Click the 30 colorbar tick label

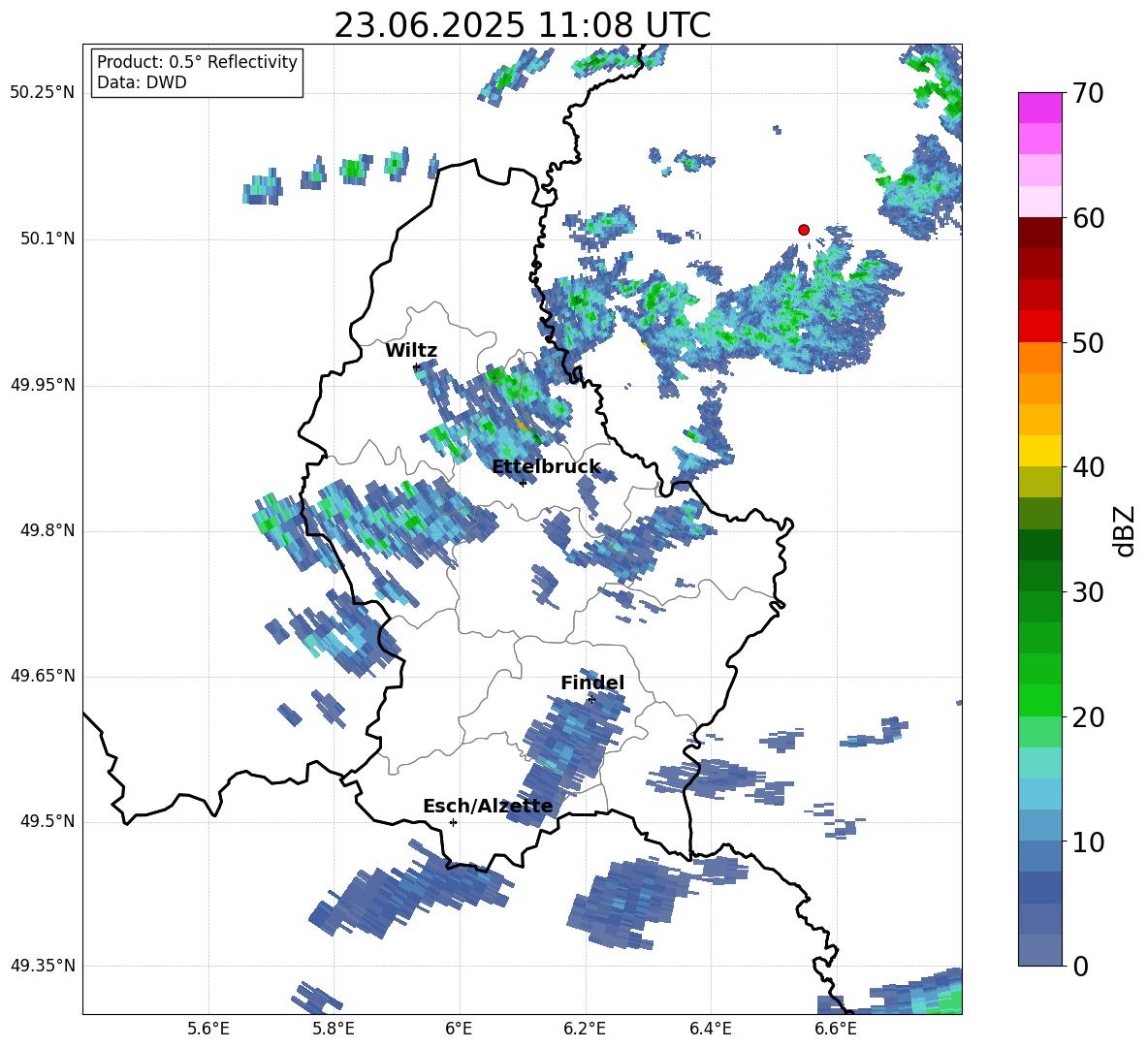pos(1088,592)
